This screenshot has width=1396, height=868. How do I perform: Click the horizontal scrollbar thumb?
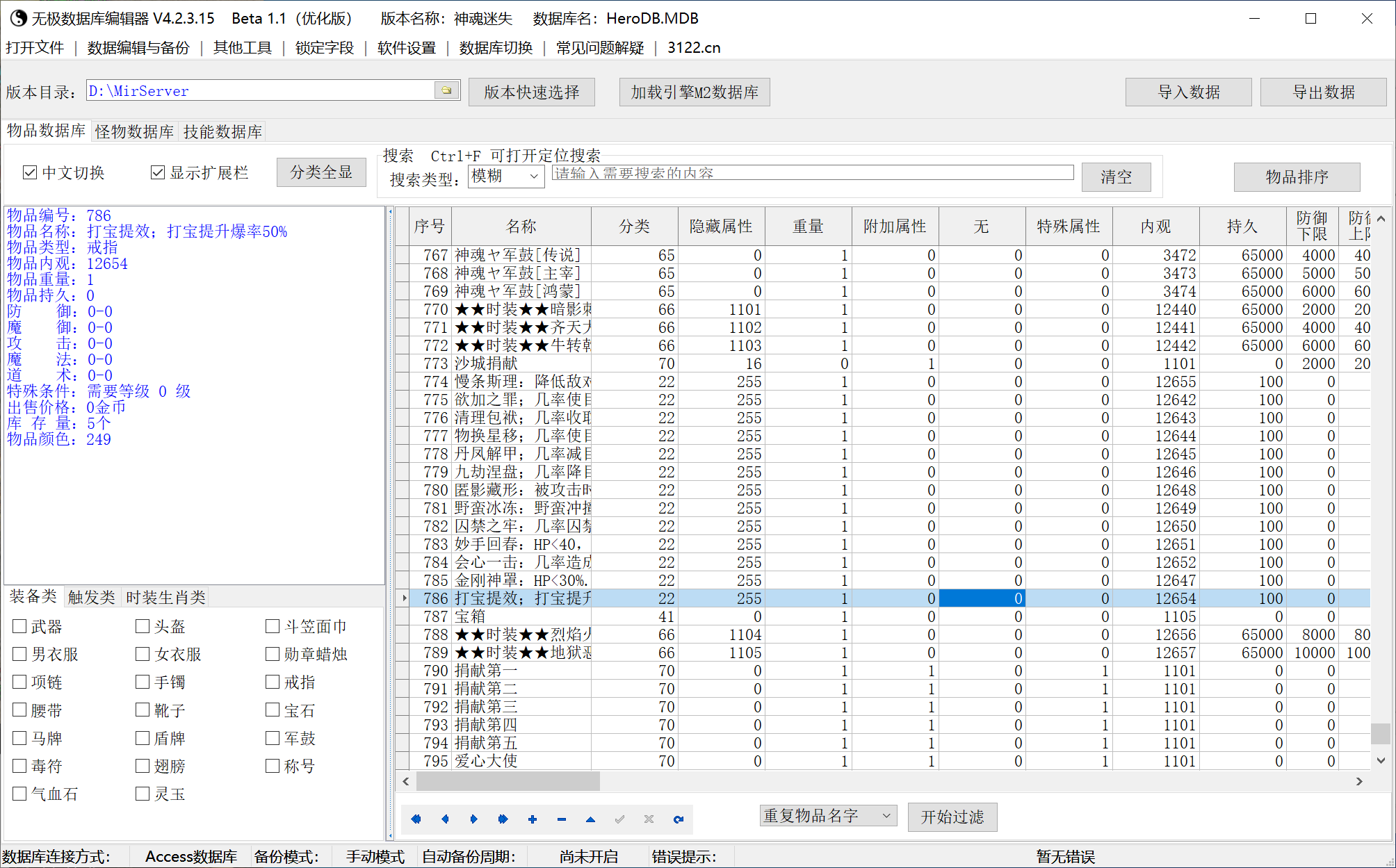pos(508,781)
